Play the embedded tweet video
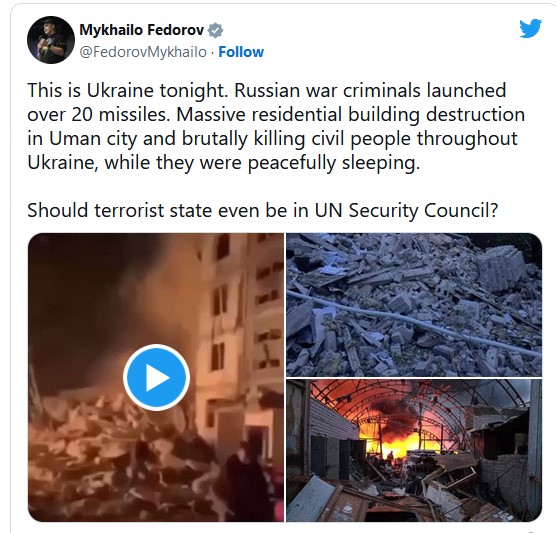Viewport: 556px width, 533px height. (156, 377)
